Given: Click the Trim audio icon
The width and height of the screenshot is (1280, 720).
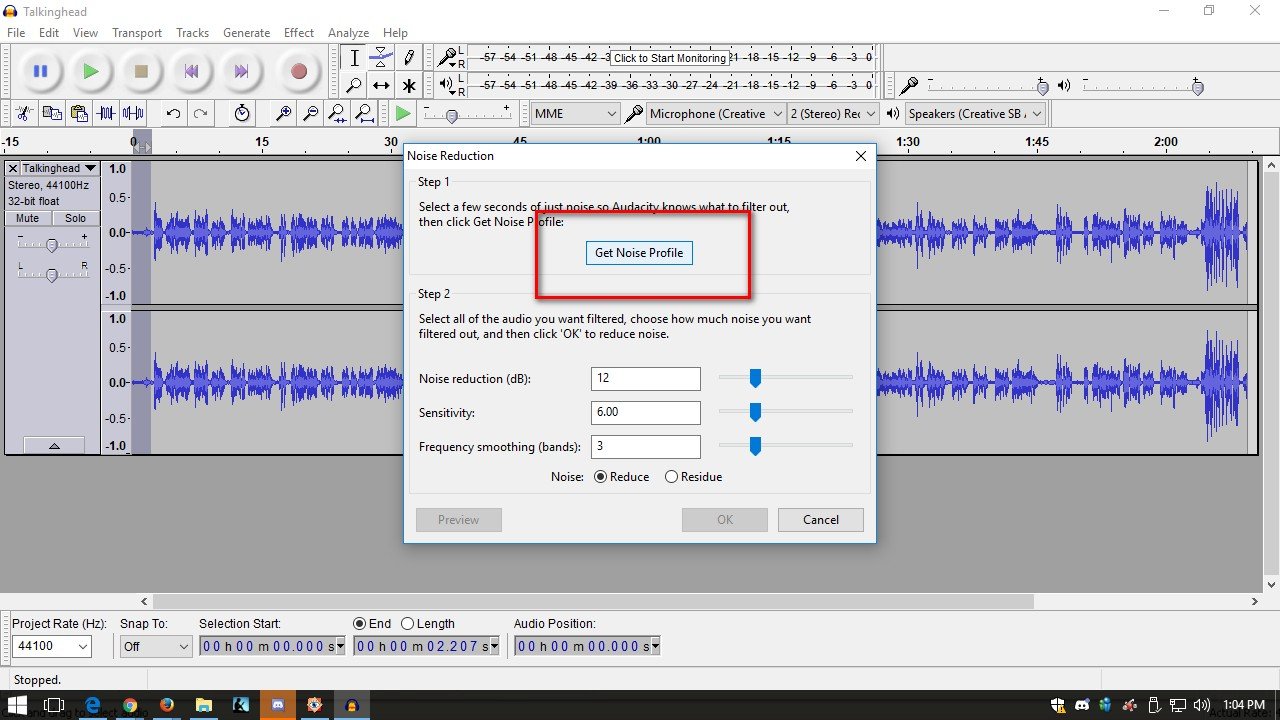Looking at the screenshot, I should tap(106, 113).
